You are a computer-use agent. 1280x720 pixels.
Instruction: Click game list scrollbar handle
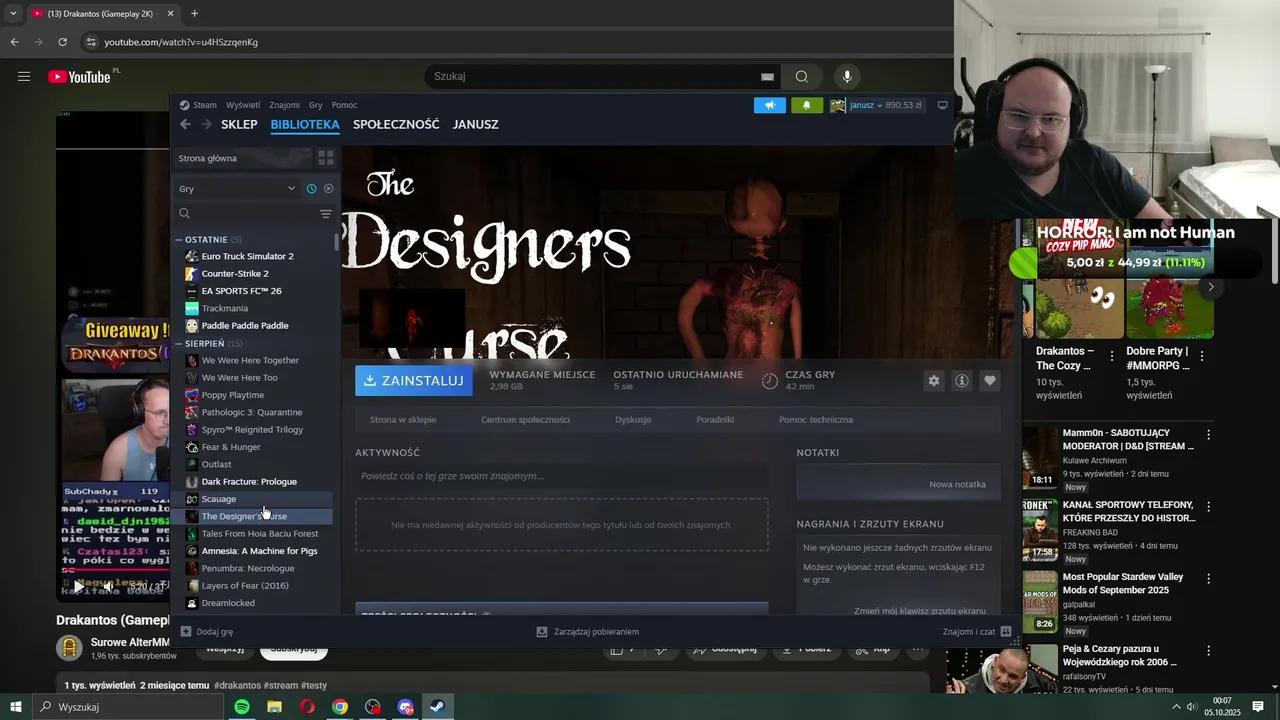[337, 241]
